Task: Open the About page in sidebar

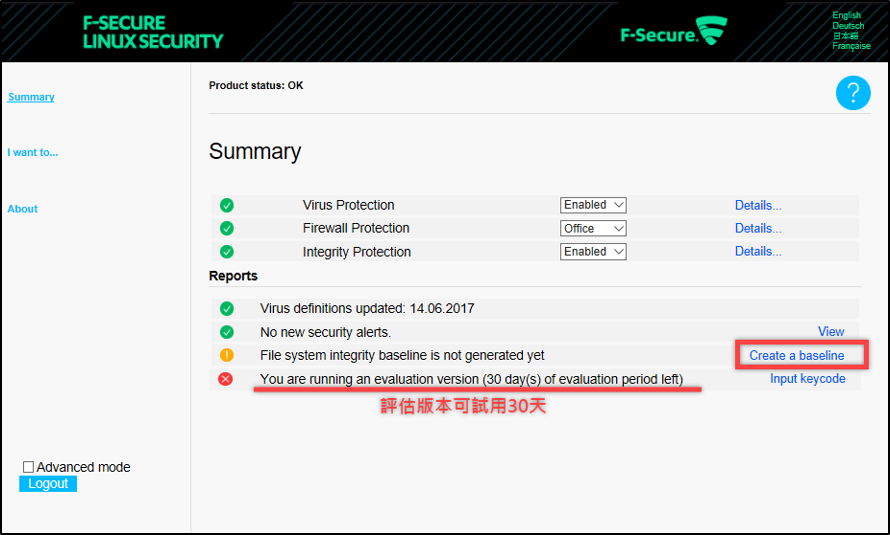Action: pyautogui.click(x=23, y=209)
